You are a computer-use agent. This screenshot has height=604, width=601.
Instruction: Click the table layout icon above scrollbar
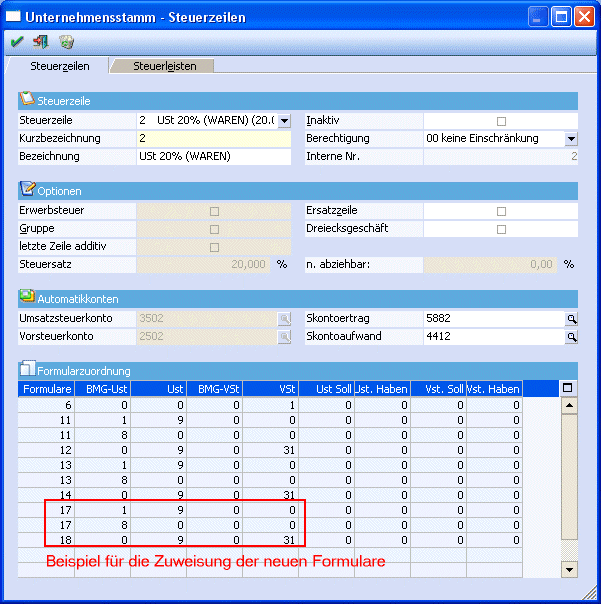[x=569, y=388]
